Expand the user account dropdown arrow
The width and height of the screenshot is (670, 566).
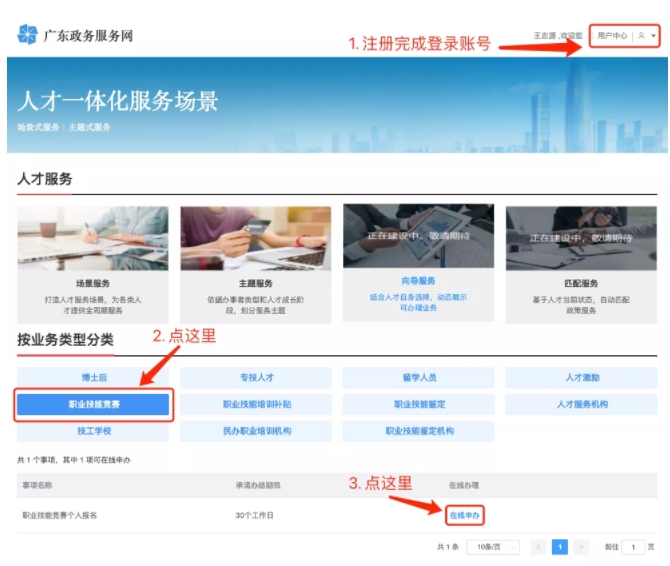654,36
